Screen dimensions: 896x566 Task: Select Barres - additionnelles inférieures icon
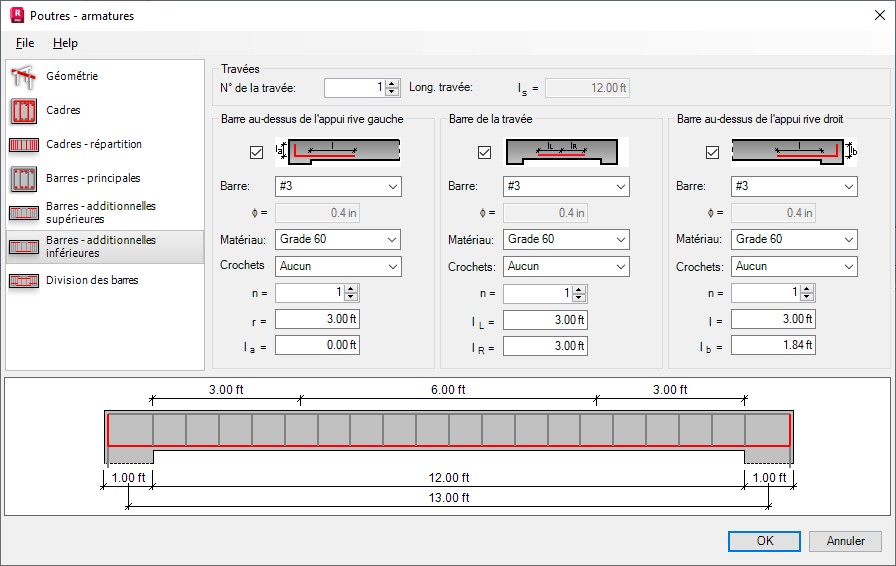coord(23,247)
